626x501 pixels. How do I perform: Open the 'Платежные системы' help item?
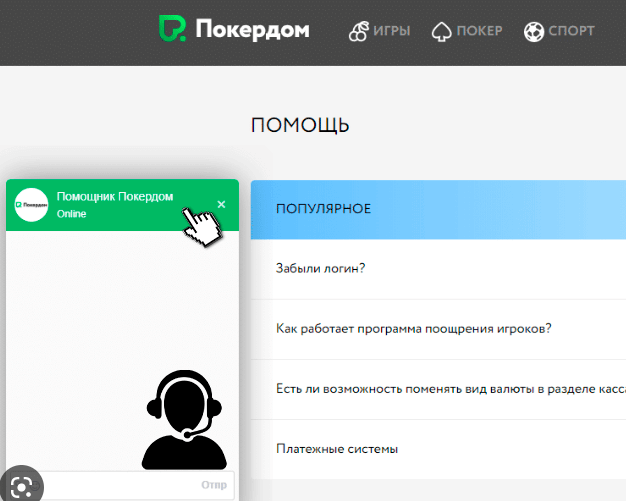pos(438,449)
